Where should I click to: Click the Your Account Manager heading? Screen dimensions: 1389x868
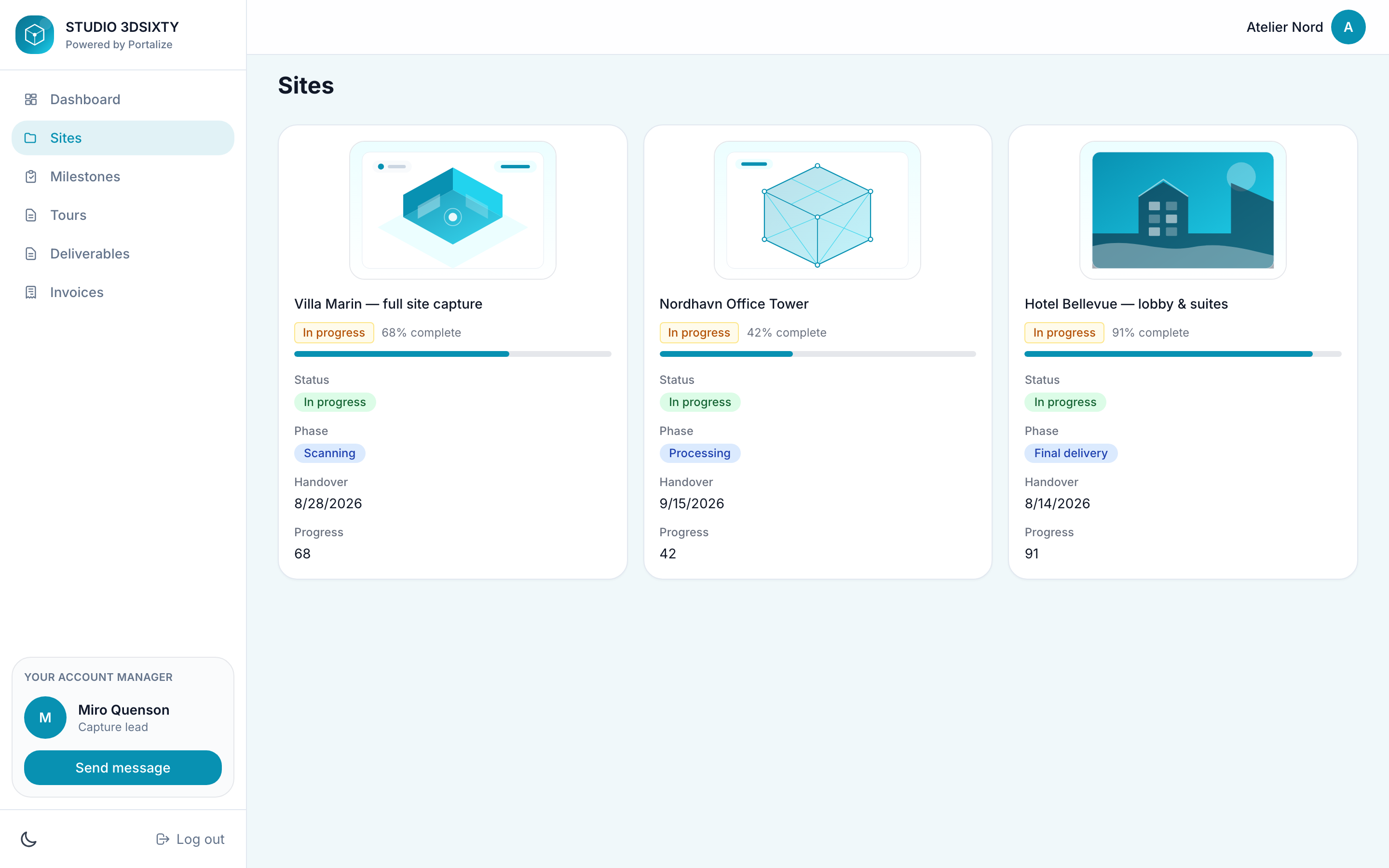[98, 677]
